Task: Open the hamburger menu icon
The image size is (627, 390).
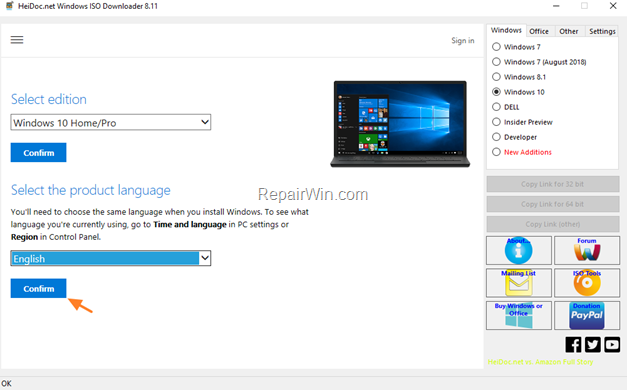Action: point(17,40)
